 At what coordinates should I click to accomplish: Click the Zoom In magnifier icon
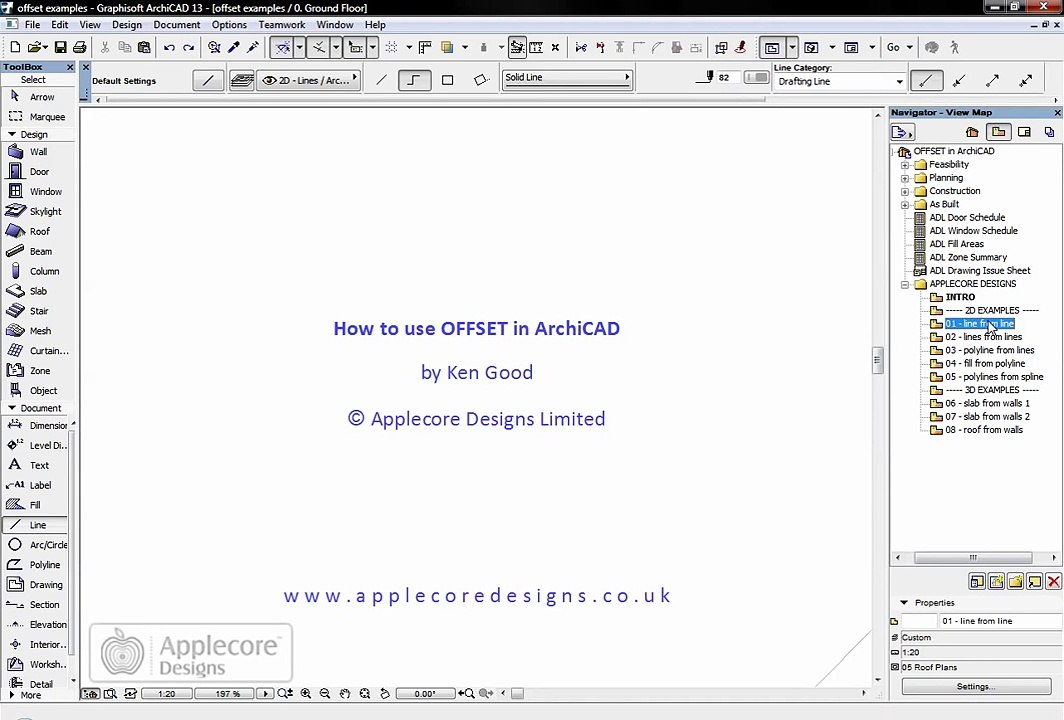pyautogui.click(x=306, y=694)
